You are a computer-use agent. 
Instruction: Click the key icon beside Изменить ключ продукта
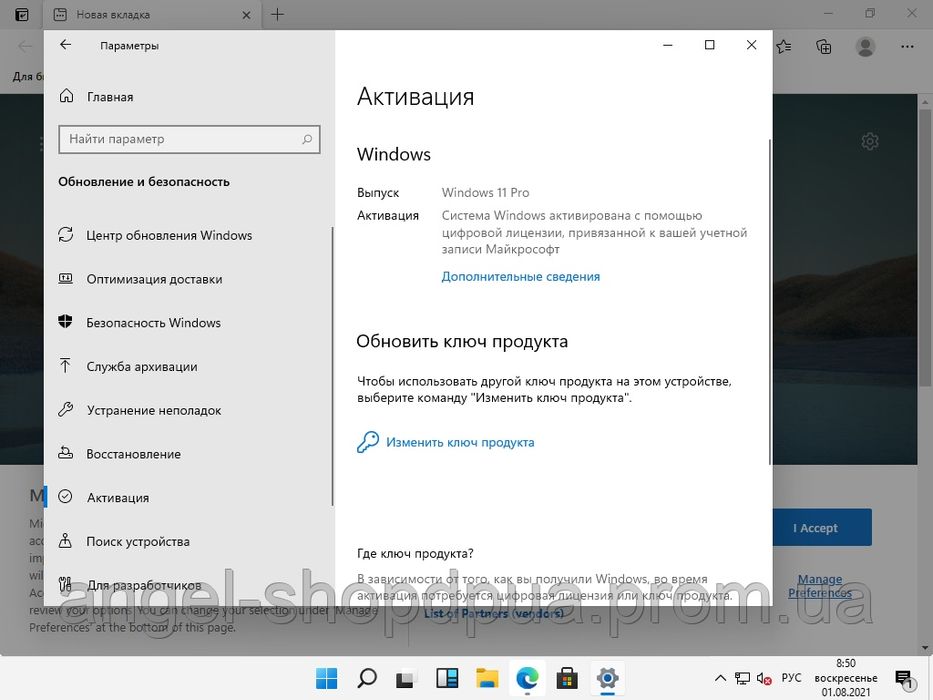(368, 442)
